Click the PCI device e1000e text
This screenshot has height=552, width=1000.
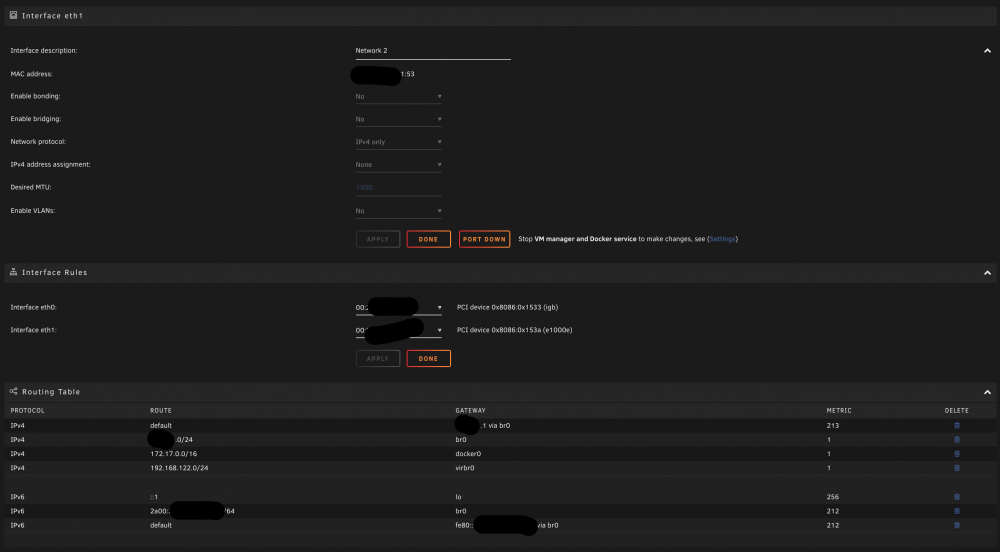pos(515,330)
